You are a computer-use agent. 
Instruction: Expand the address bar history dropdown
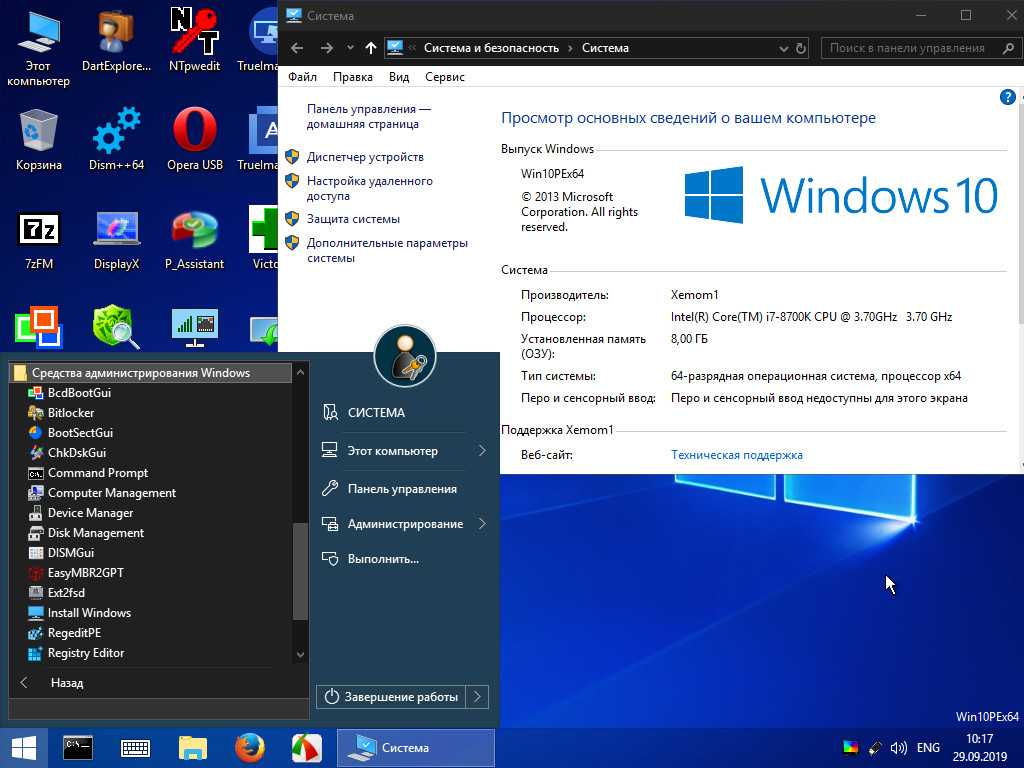tap(783, 48)
